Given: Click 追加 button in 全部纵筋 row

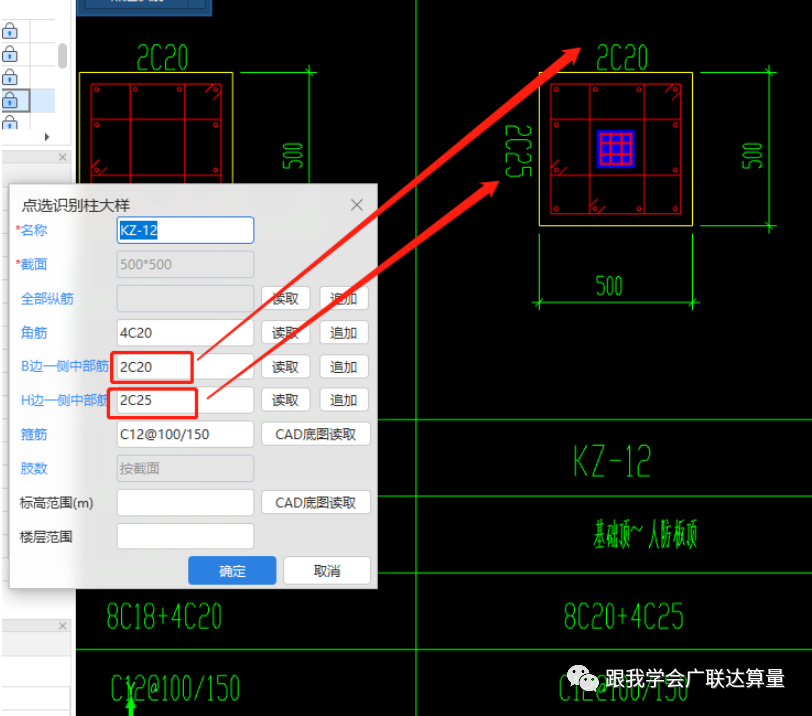Looking at the screenshot, I should 344,298.
